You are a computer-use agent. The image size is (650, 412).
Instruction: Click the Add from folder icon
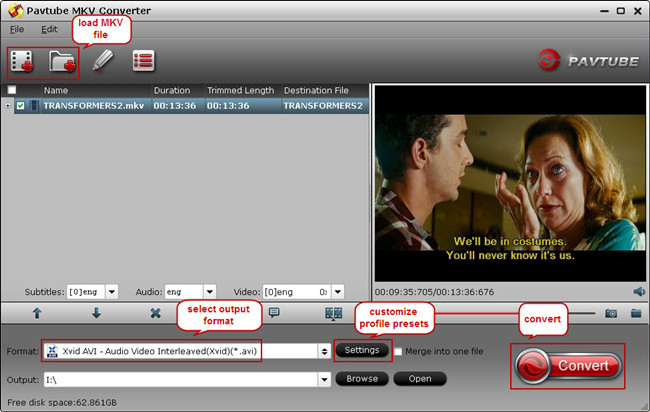tap(62, 61)
